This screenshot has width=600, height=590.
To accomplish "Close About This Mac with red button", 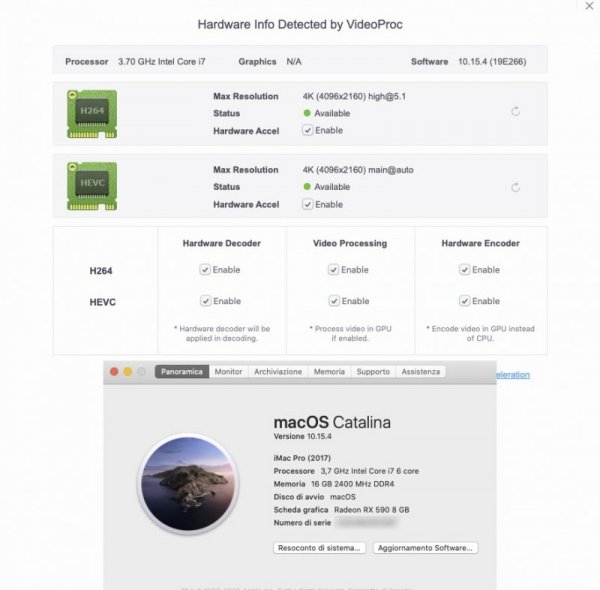I will coord(114,372).
